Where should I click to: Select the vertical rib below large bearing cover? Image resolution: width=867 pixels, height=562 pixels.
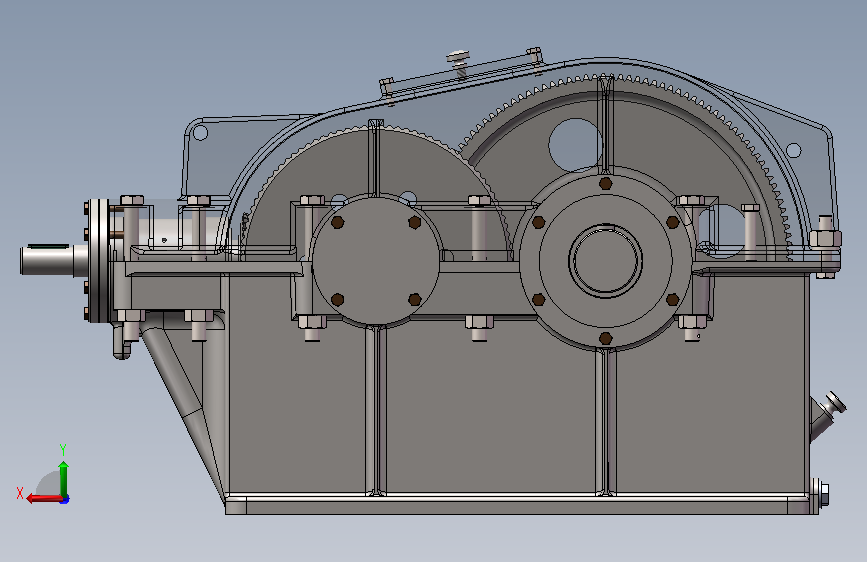click(x=606, y=423)
